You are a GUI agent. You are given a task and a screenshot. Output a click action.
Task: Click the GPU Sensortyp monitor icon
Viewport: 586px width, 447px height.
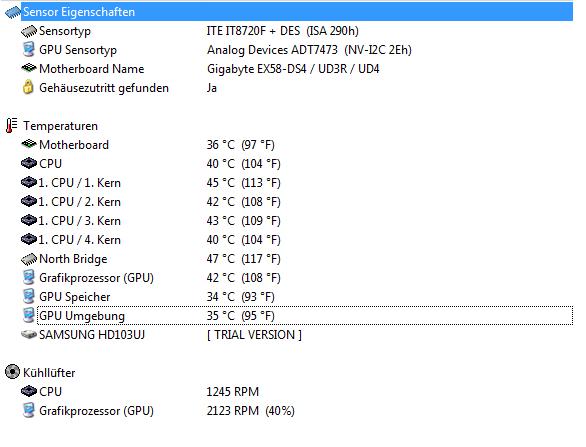[x=29, y=50]
